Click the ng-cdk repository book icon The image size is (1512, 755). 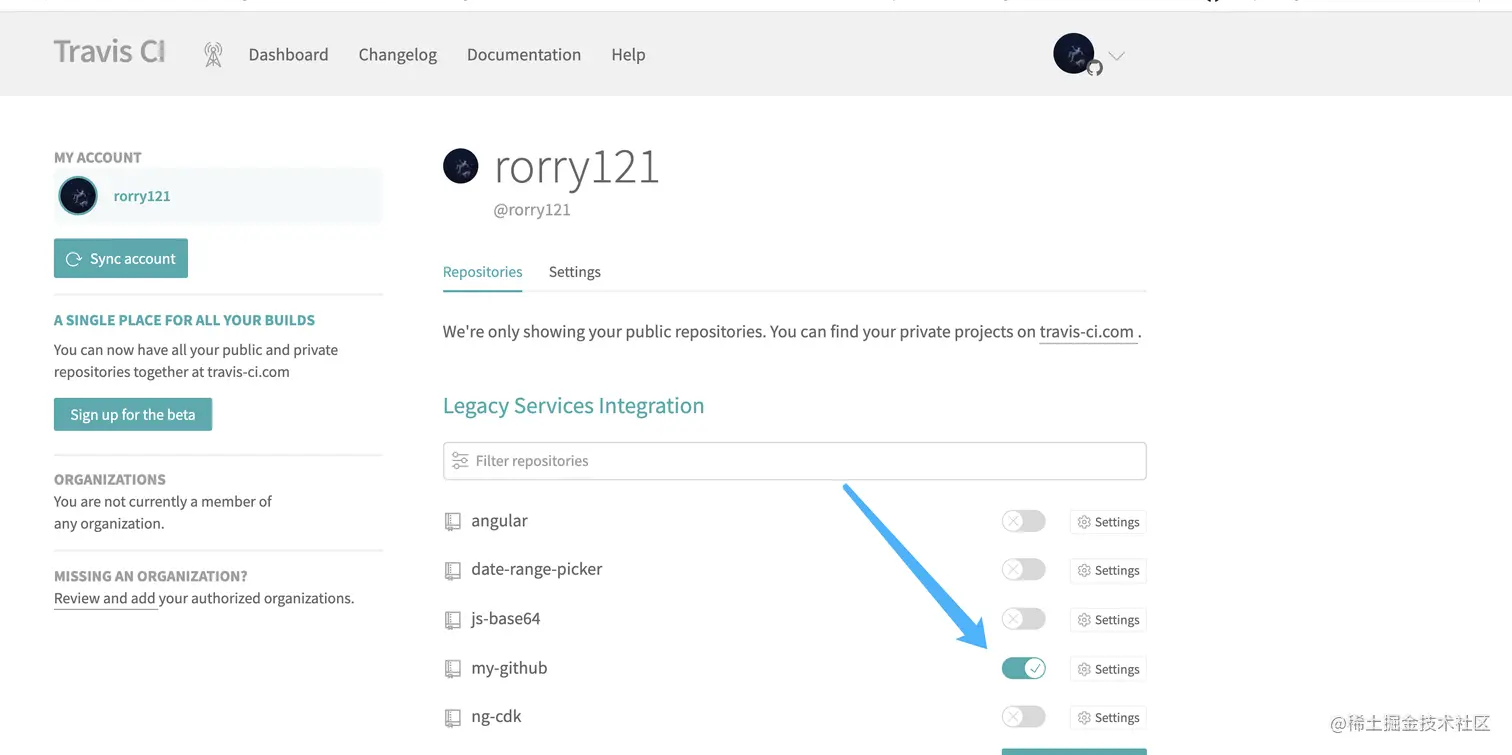[453, 717]
